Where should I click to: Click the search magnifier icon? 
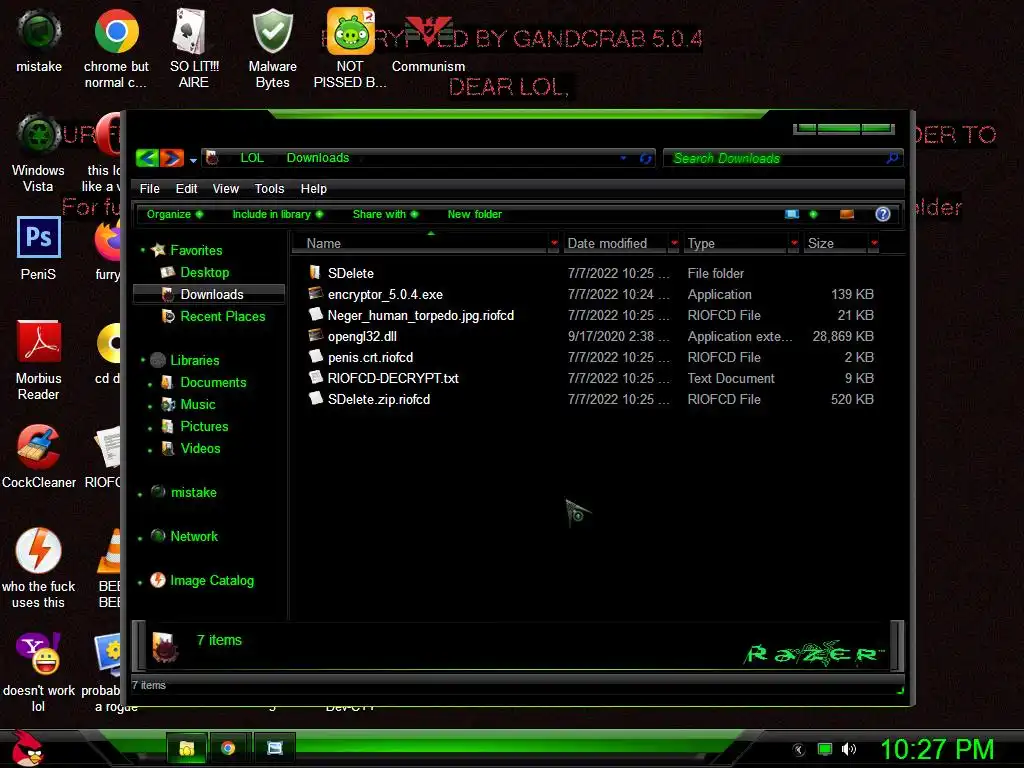coord(892,158)
